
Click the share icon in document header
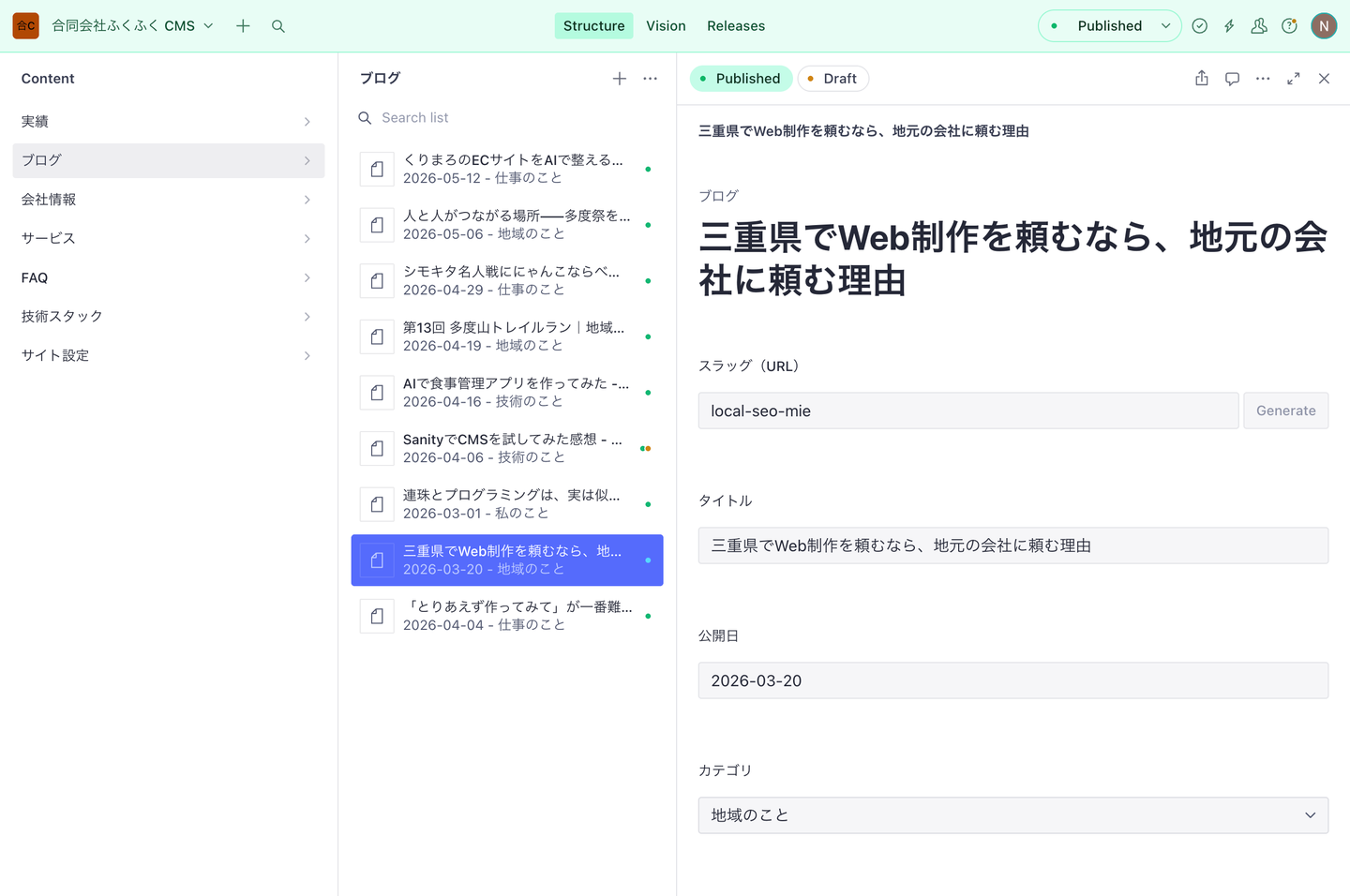tap(1202, 79)
